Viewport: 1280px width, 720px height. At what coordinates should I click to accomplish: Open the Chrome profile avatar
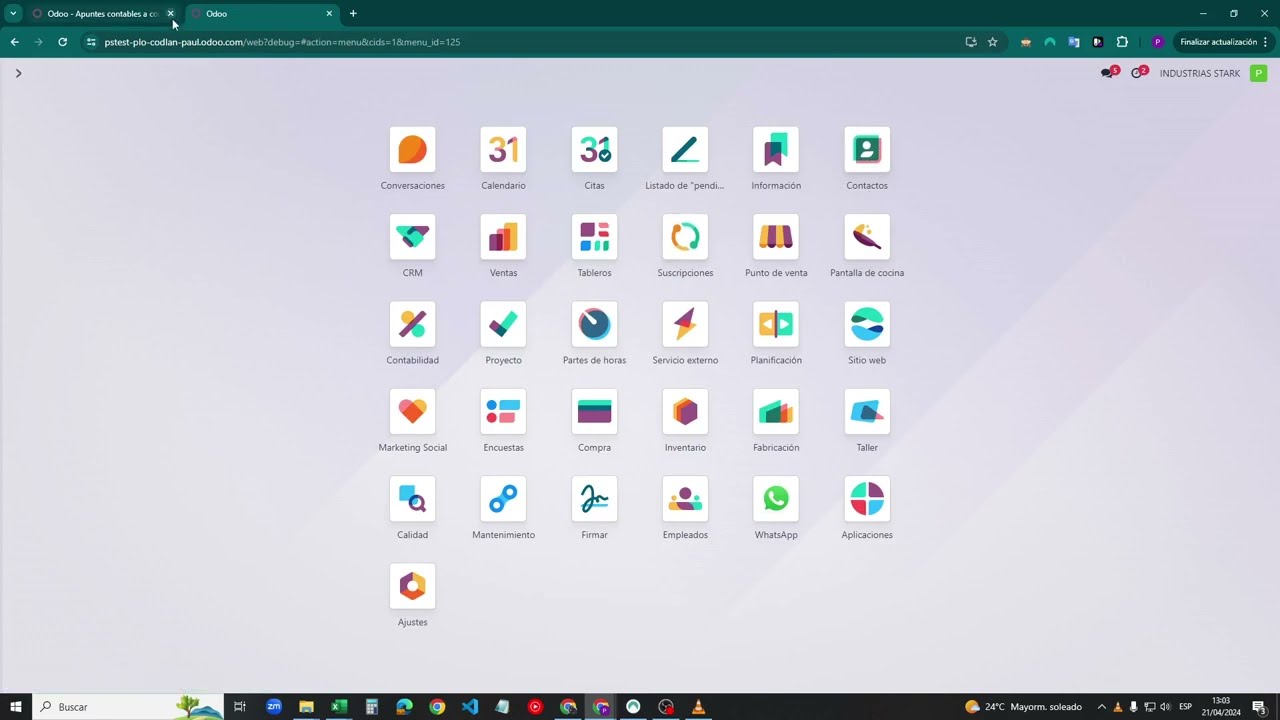tap(1157, 42)
